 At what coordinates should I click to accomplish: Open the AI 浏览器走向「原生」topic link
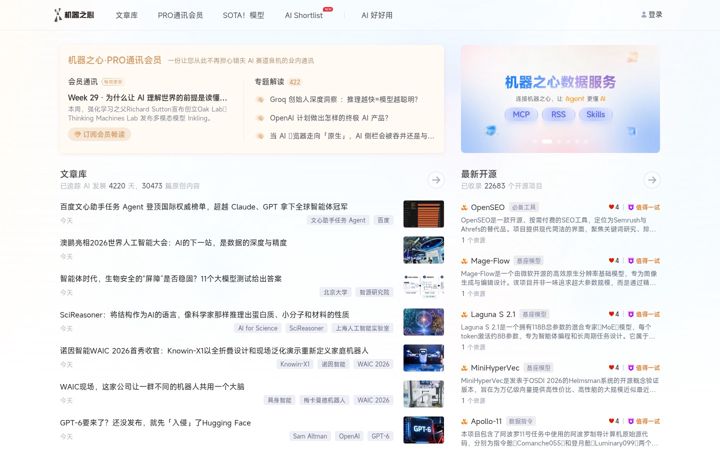coord(352,136)
